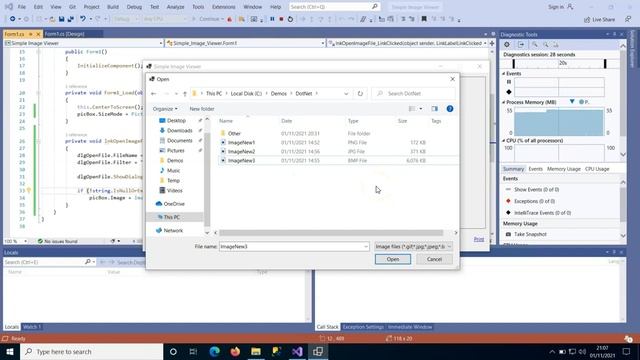Open the view options dropdown in Open dialog

coord(421,109)
